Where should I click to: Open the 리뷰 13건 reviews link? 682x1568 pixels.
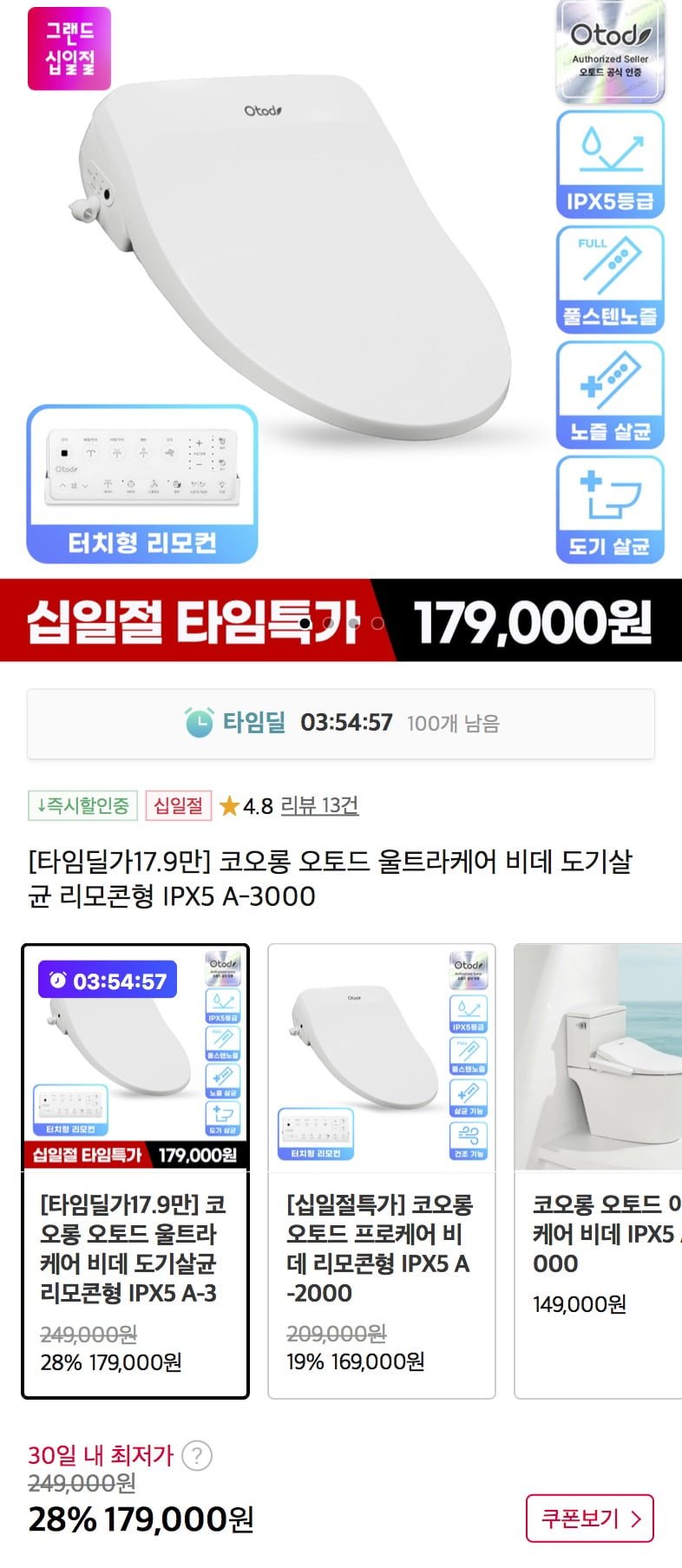point(319,806)
